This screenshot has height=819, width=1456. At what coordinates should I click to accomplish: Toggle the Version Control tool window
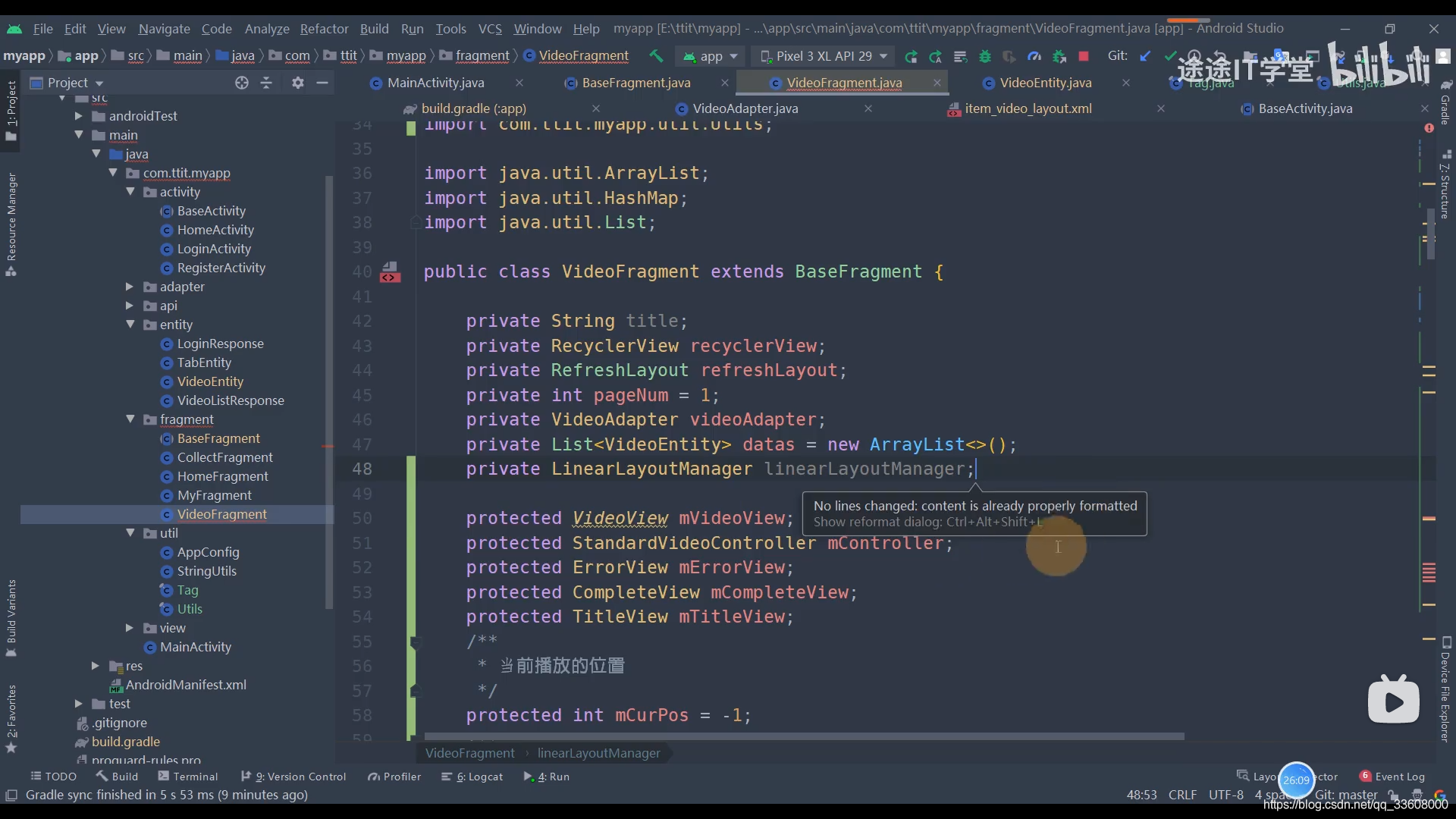(x=293, y=777)
